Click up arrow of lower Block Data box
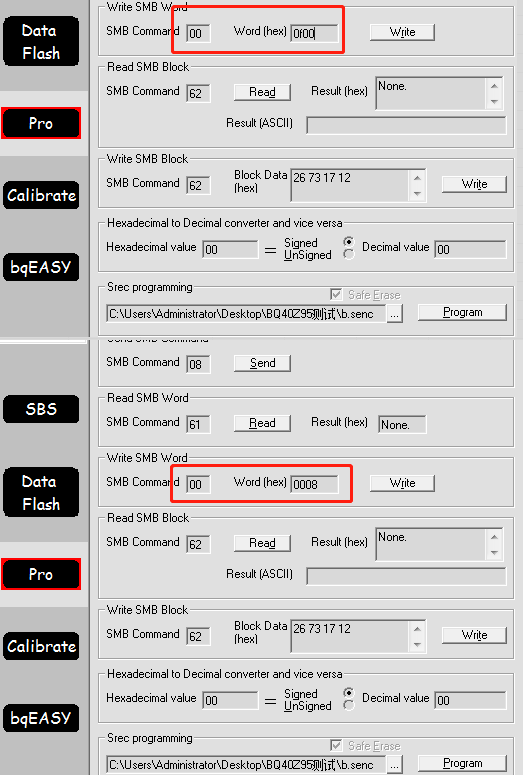The width and height of the screenshot is (523, 775). 417,629
